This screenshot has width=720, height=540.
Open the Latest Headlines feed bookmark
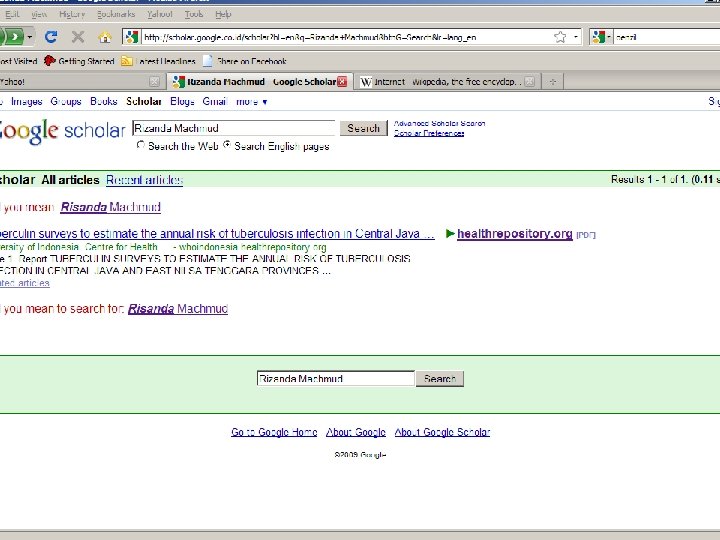point(158,61)
